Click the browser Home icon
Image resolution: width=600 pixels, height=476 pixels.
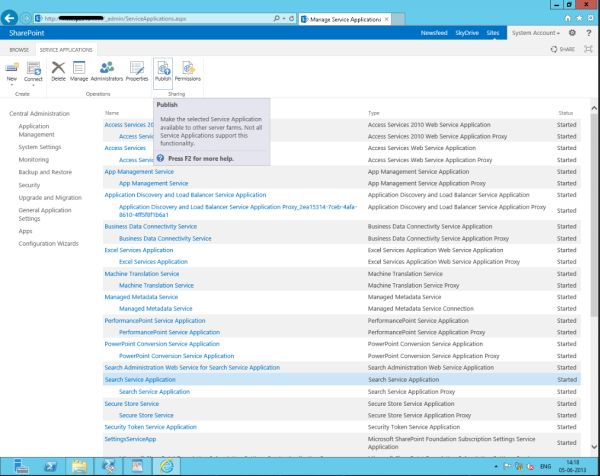pos(568,18)
